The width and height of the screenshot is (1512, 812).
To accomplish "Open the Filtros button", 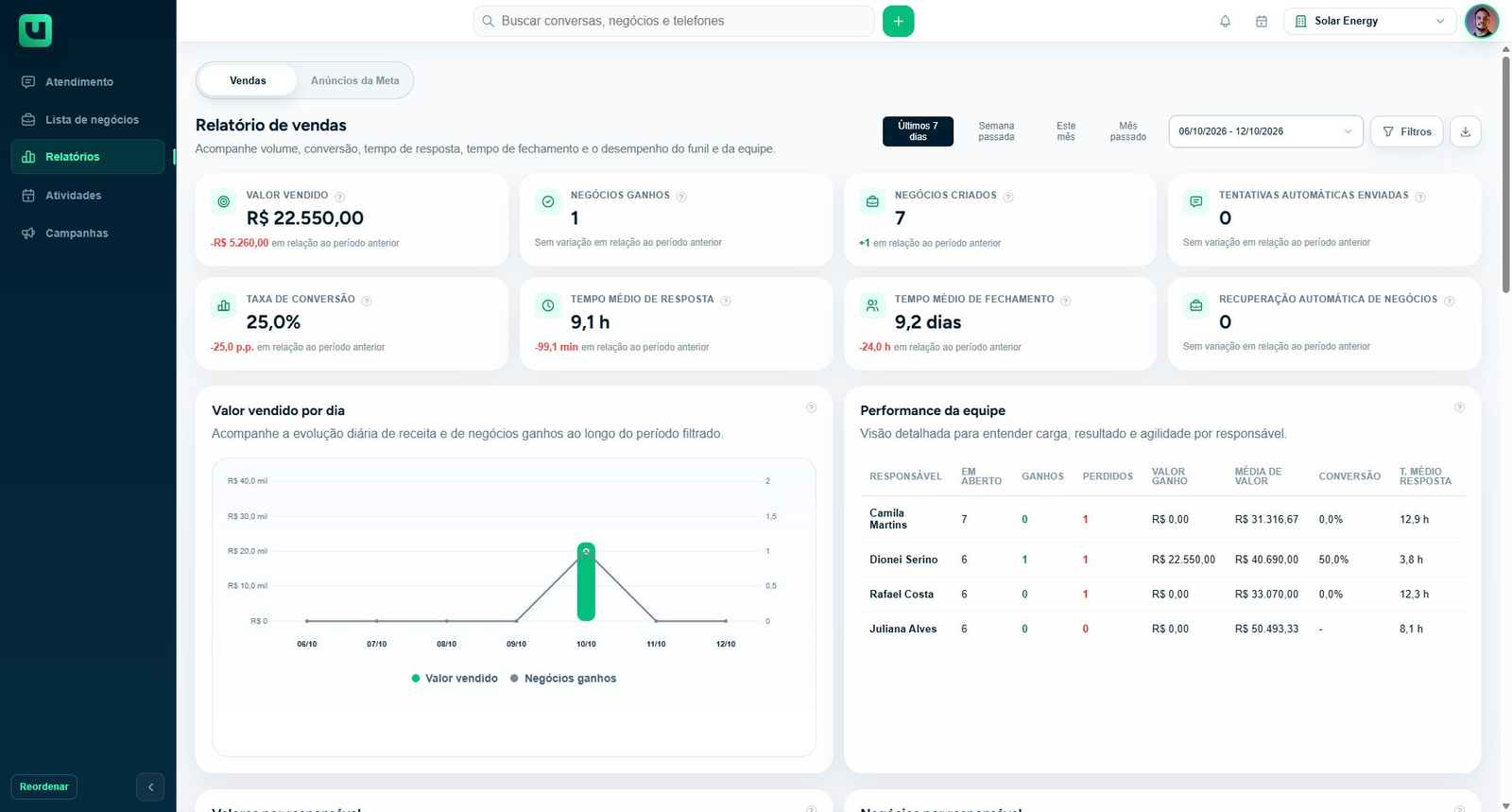I will pyautogui.click(x=1406, y=131).
